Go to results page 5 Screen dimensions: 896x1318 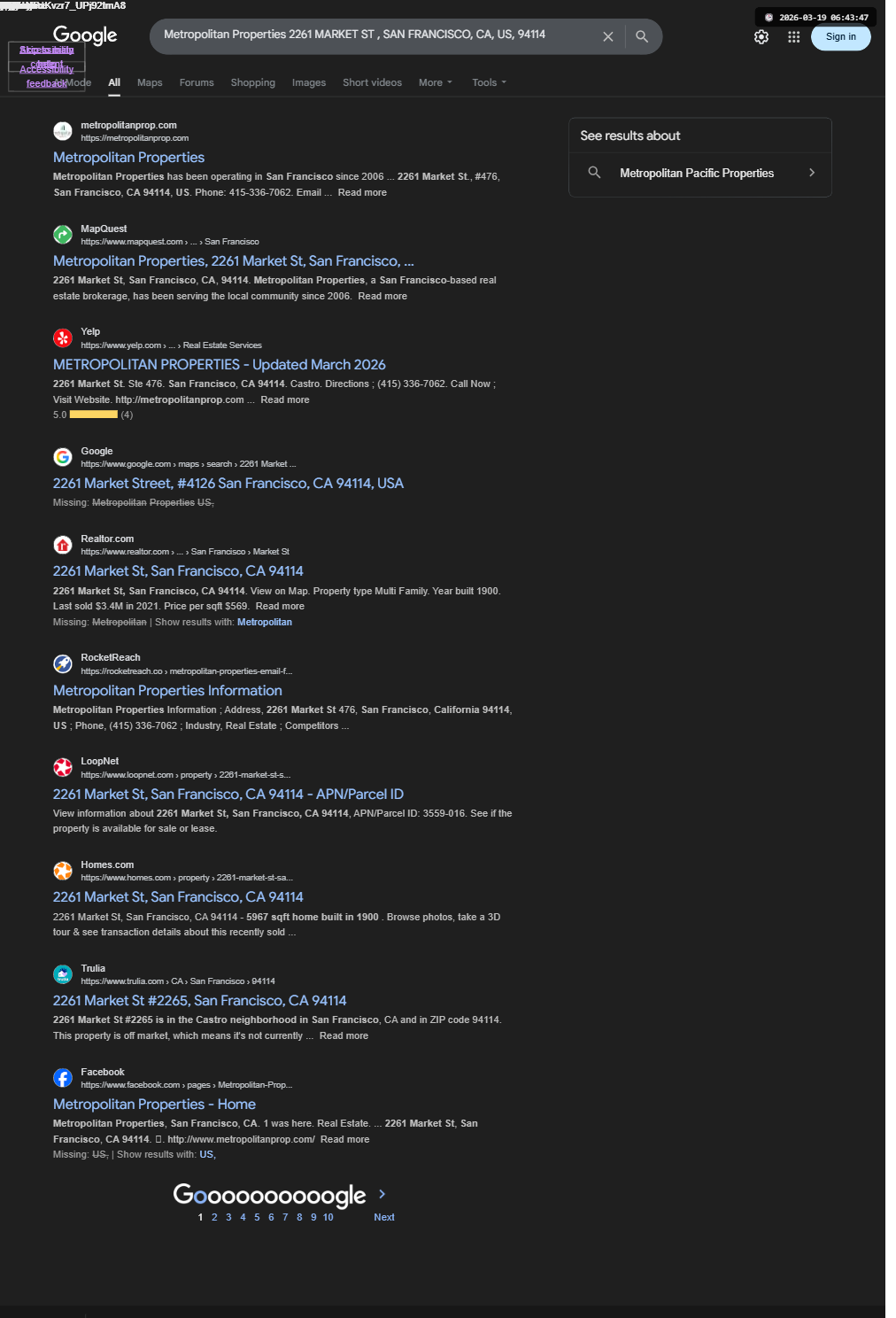pyautogui.click(x=257, y=1217)
